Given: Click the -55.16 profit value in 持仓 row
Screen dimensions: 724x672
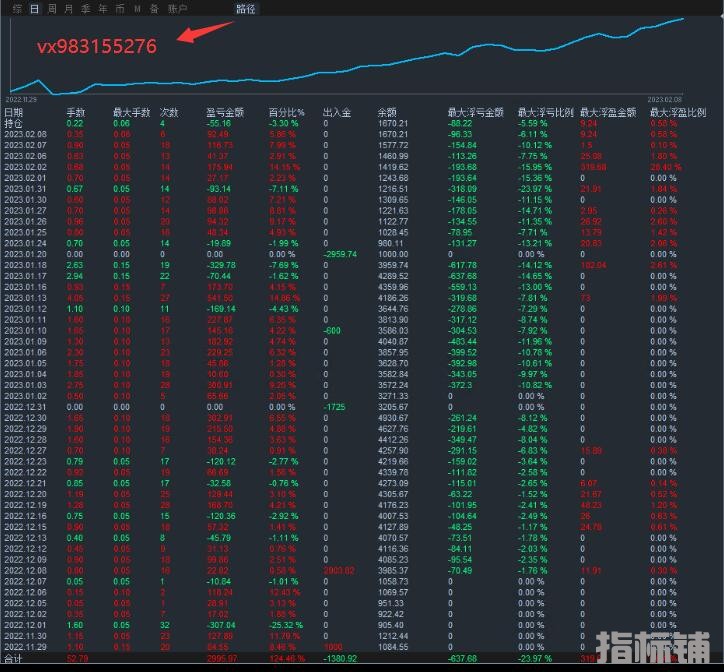Looking at the screenshot, I should point(219,123).
